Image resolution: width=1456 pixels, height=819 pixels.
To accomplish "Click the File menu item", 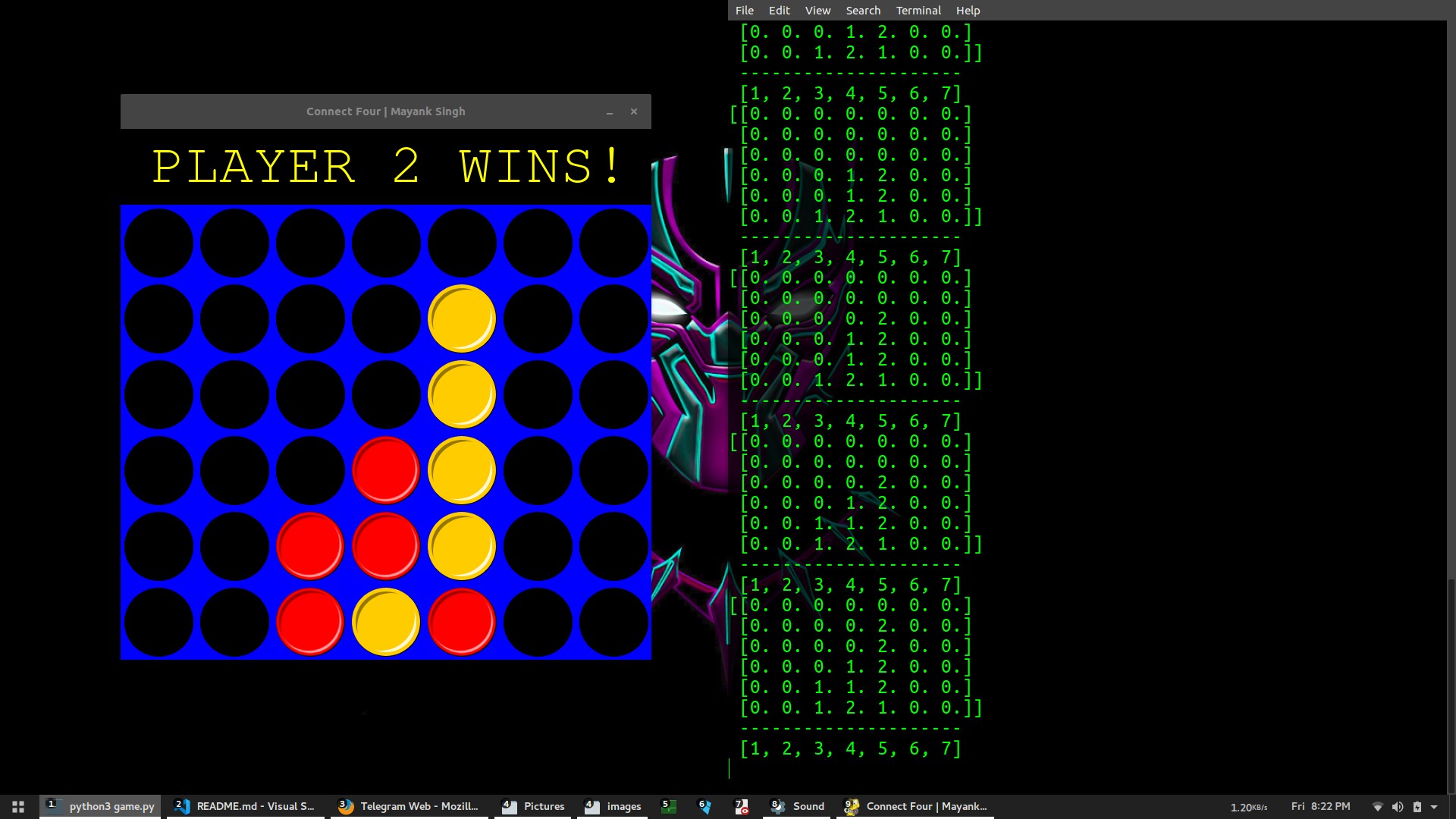I will 744,10.
